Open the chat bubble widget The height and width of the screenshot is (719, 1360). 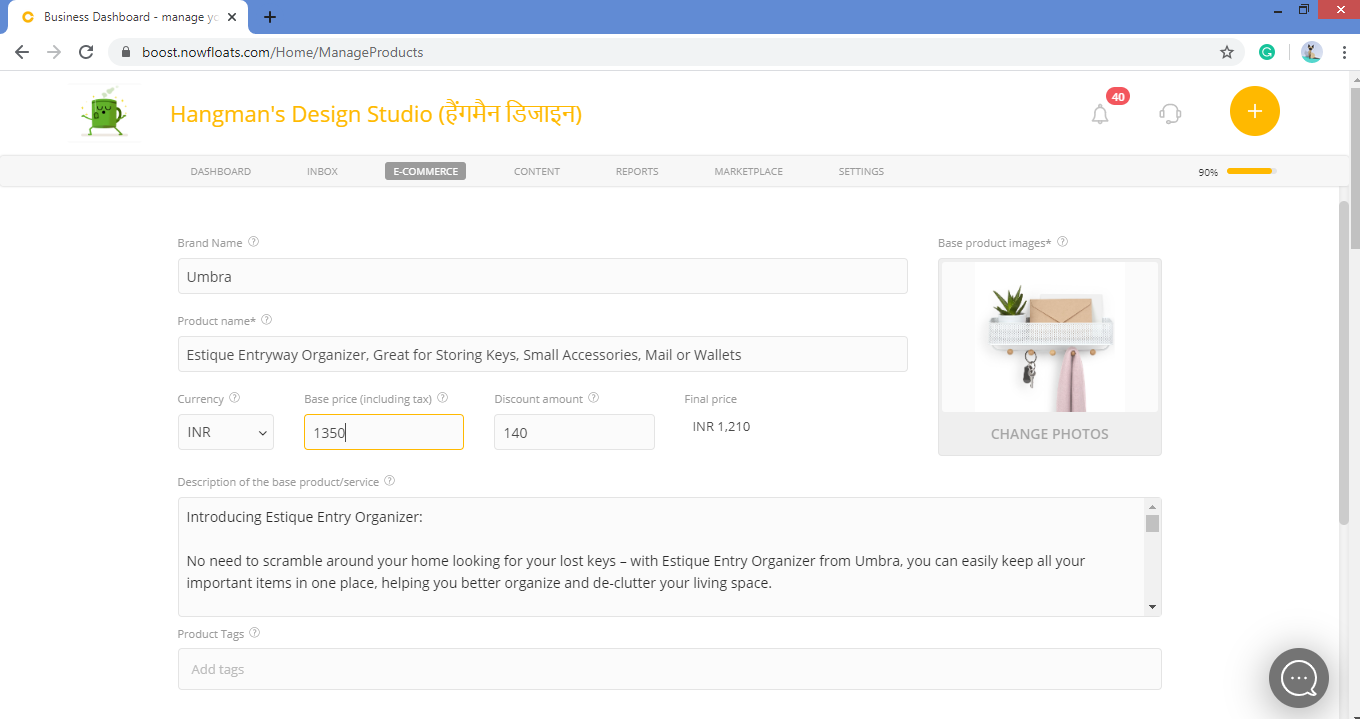pyautogui.click(x=1298, y=678)
